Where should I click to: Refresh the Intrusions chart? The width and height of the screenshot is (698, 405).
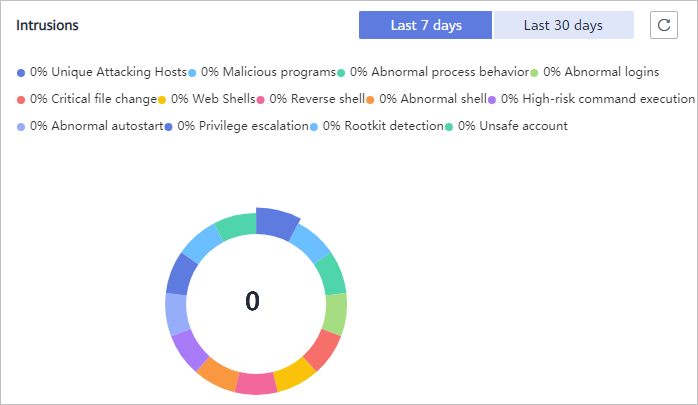pos(664,25)
